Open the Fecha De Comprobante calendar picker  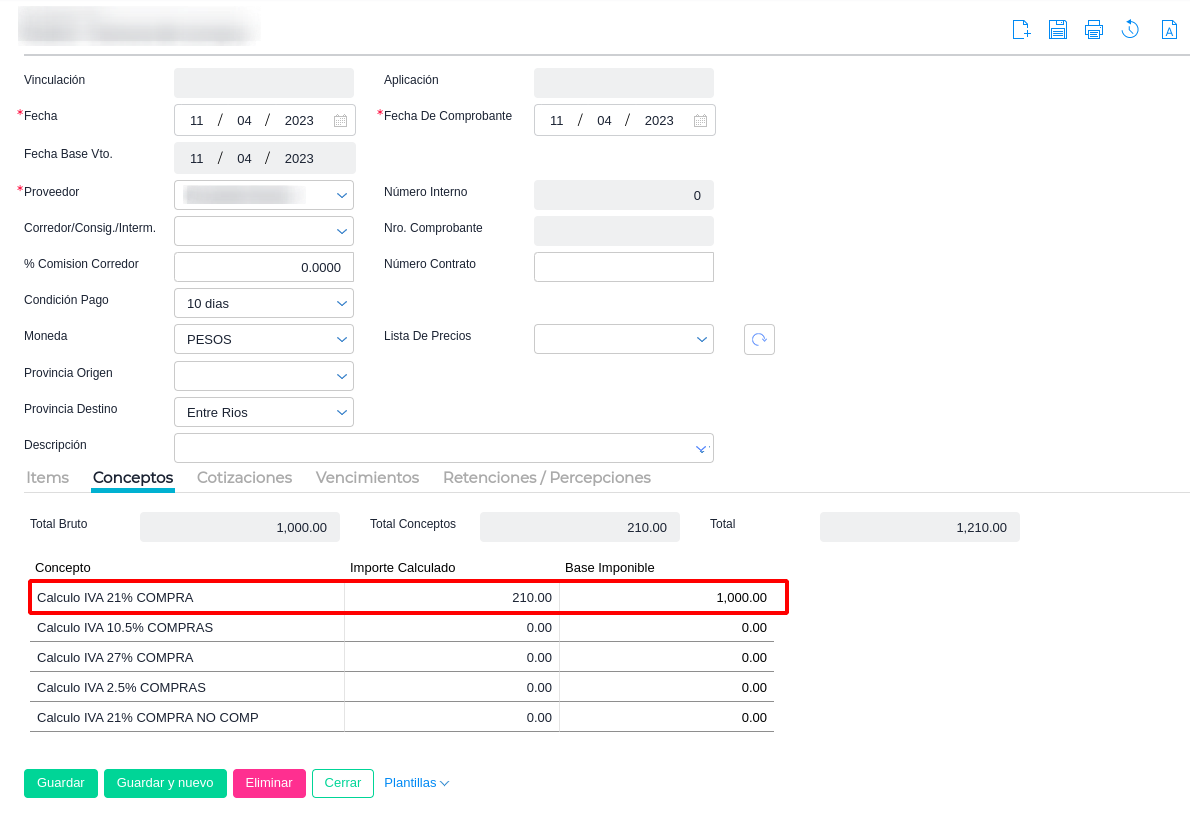click(x=700, y=120)
